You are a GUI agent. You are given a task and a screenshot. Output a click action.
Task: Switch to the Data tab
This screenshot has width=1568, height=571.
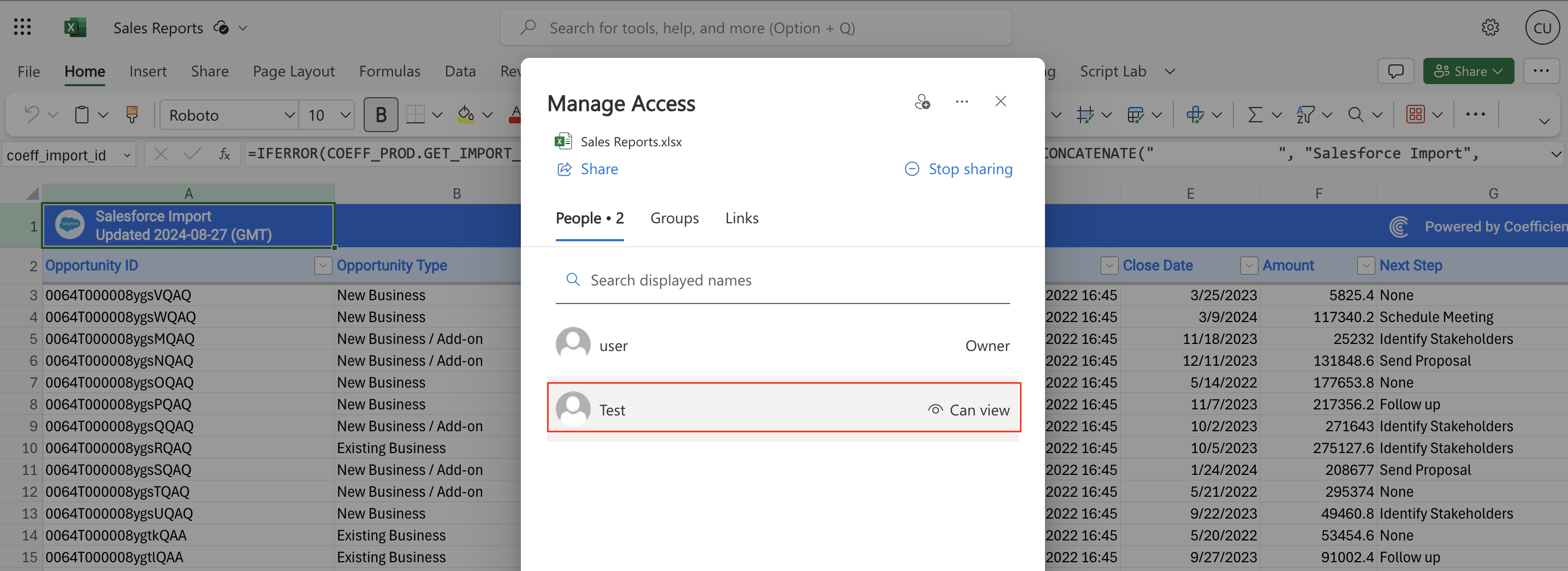(460, 71)
